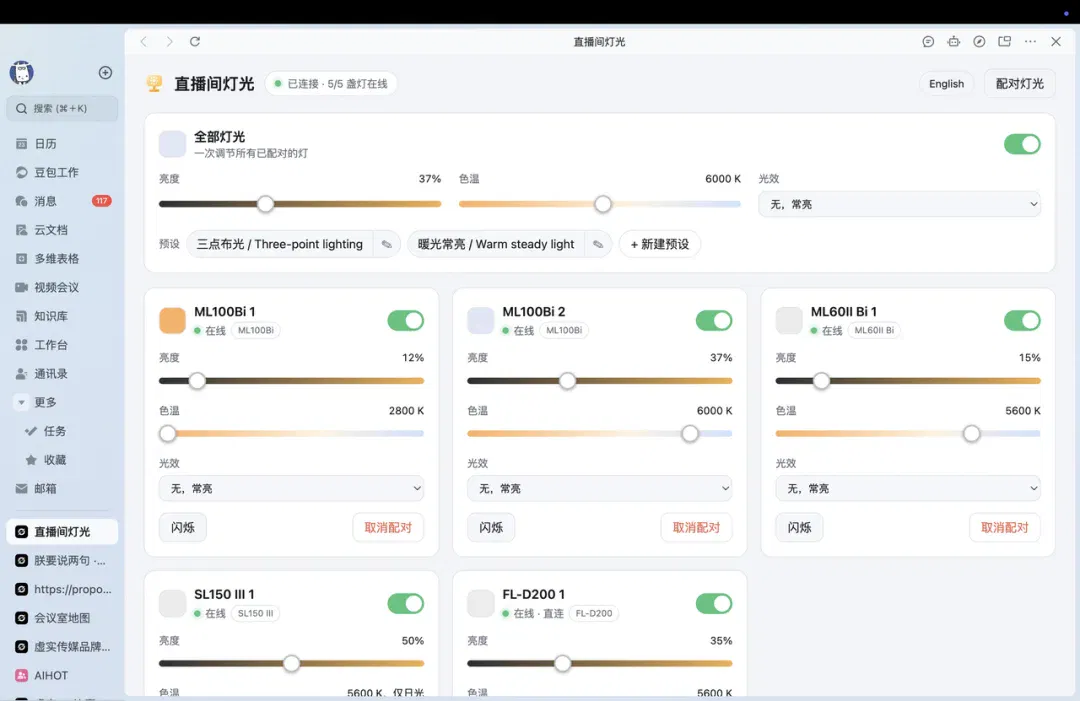Click ML100Bi 1 亮度 slider handle
Screen dimensions: 1080x701
click(x=197, y=381)
